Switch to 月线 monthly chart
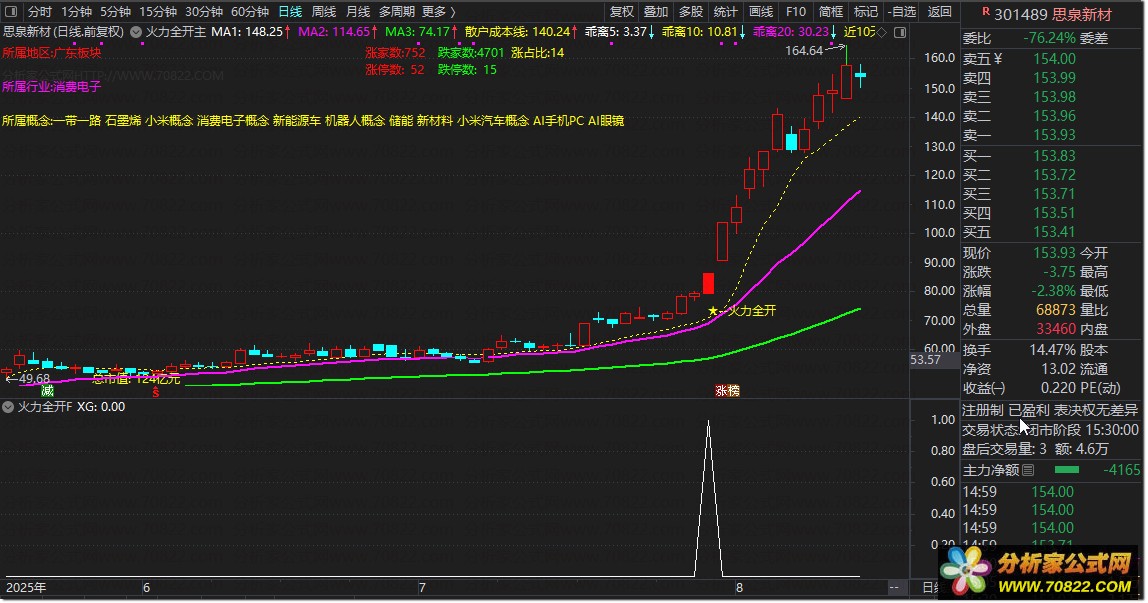The height and width of the screenshot is (603, 1148). click(357, 12)
